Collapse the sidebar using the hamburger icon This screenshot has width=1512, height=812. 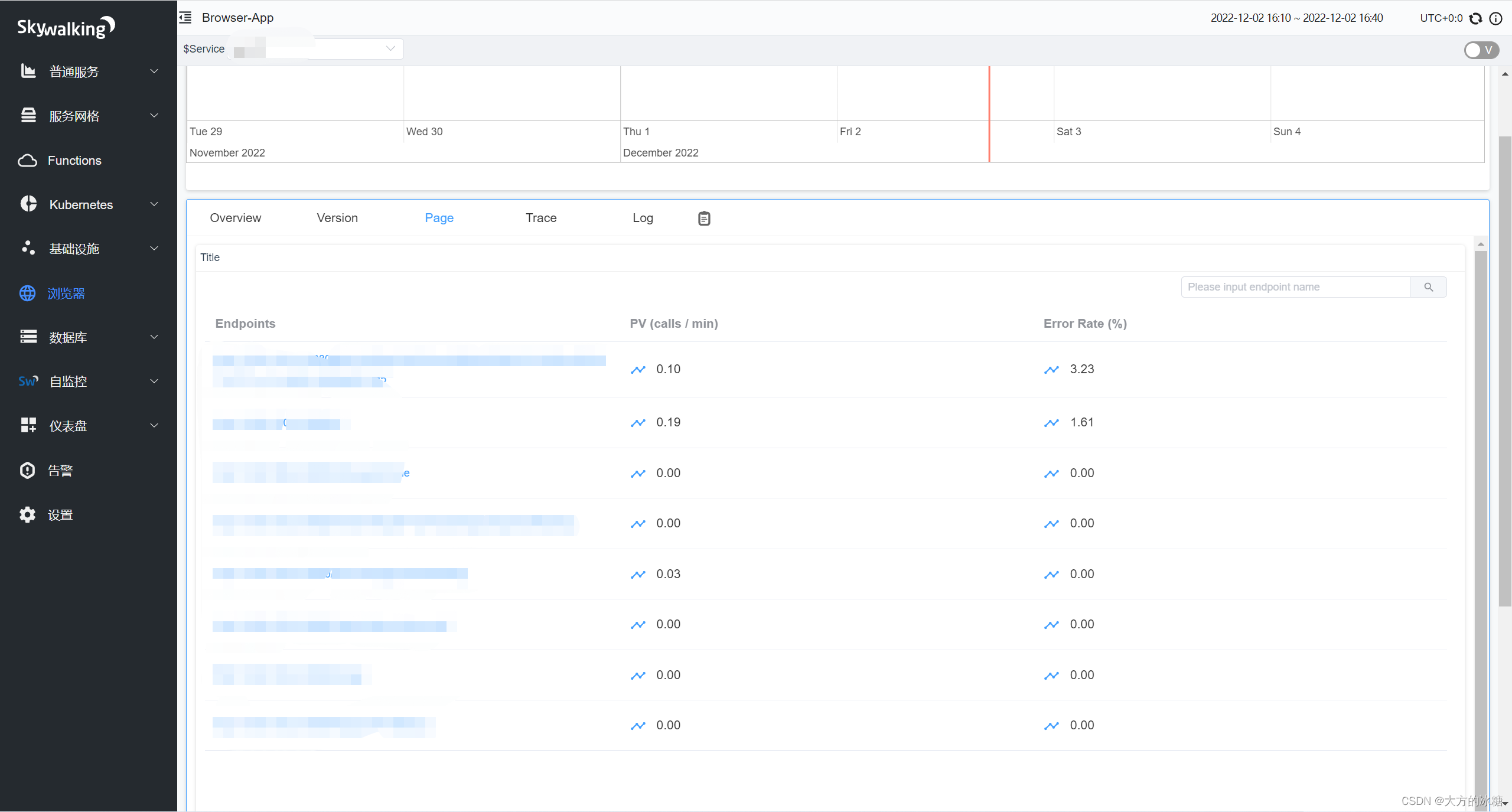coord(185,18)
